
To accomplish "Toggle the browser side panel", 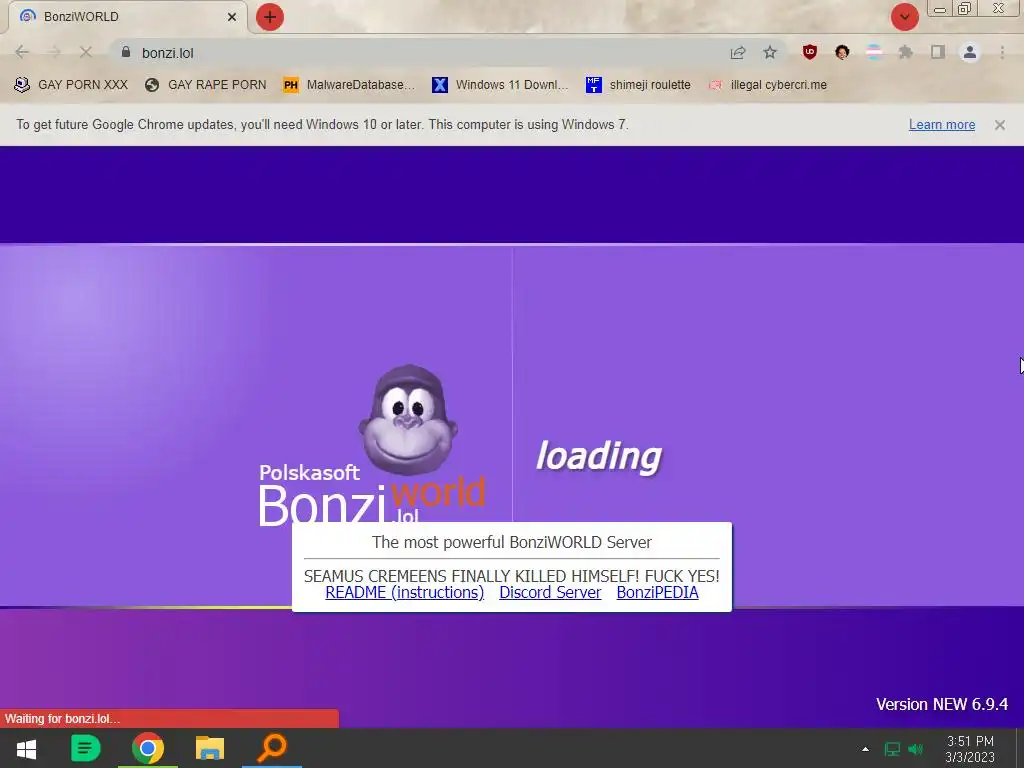I will pyautogui.click(x=938, y=52).
